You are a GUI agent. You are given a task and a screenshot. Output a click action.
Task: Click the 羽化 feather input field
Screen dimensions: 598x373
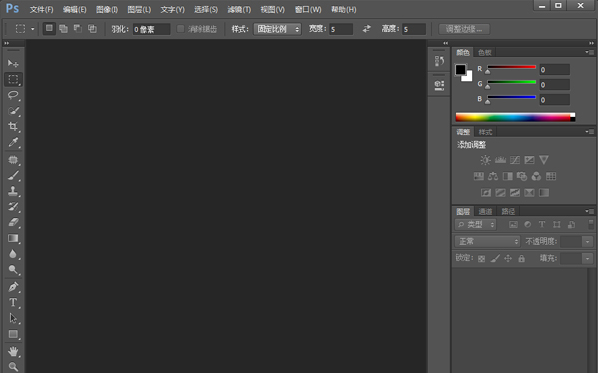pyautogui.click(x=151, y=29)
